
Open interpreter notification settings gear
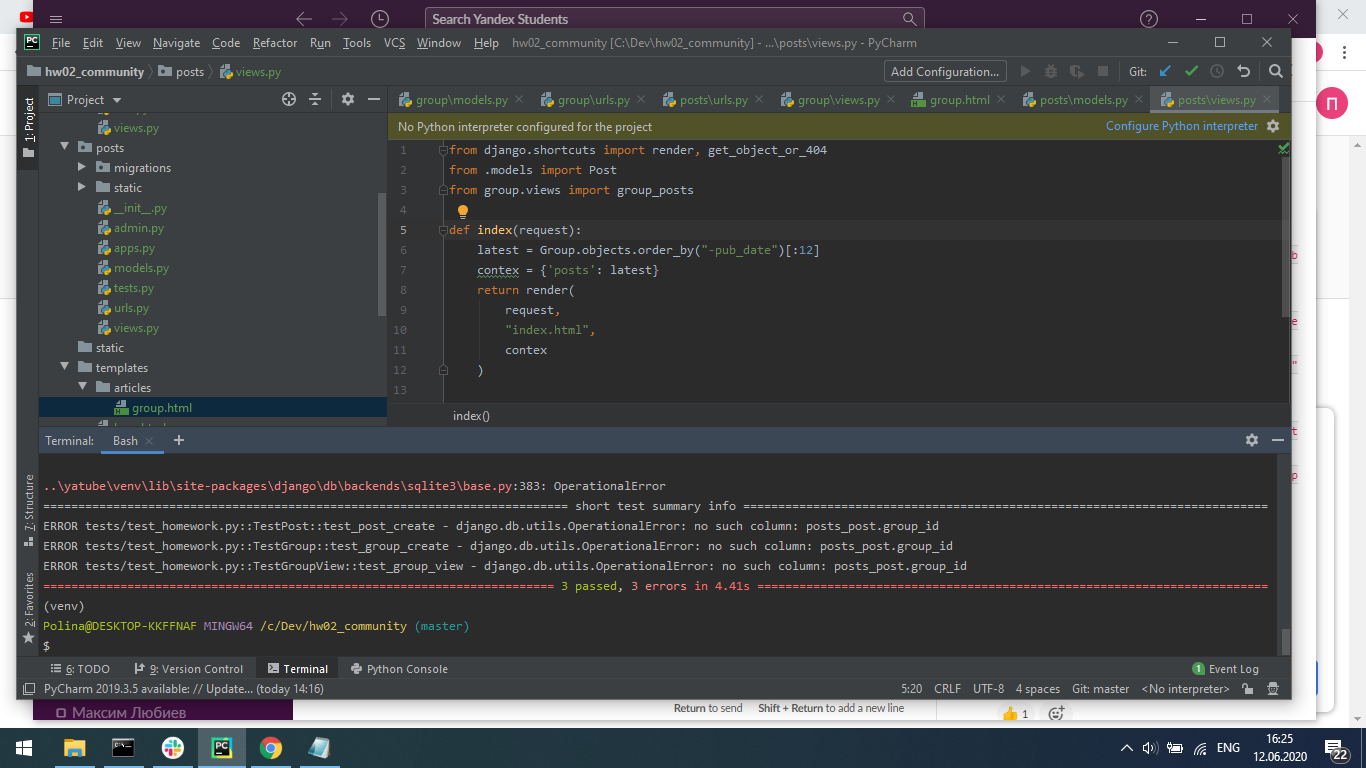tap(1273, 126)
